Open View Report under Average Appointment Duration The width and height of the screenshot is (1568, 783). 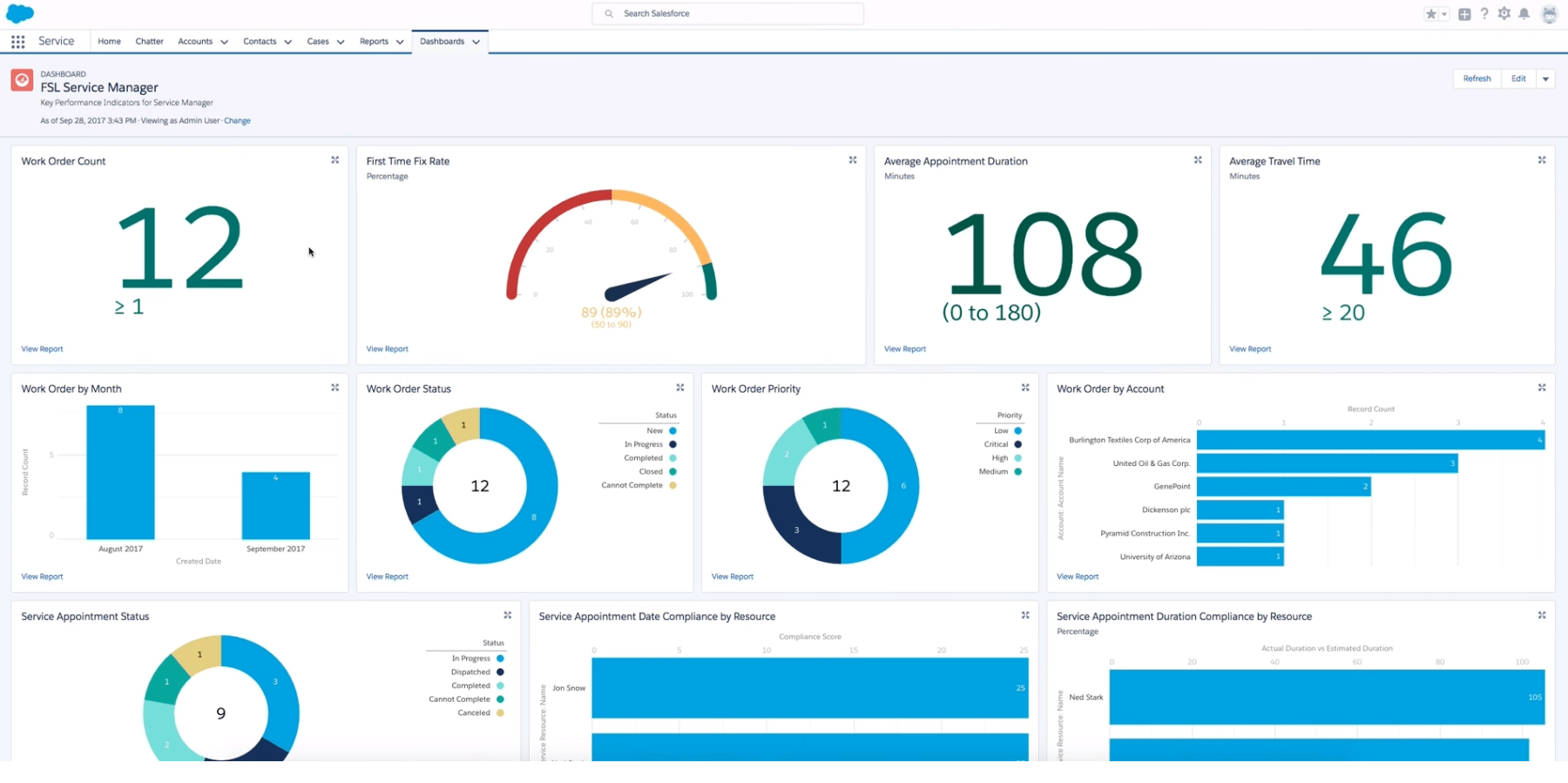click(x=905, y=349)
